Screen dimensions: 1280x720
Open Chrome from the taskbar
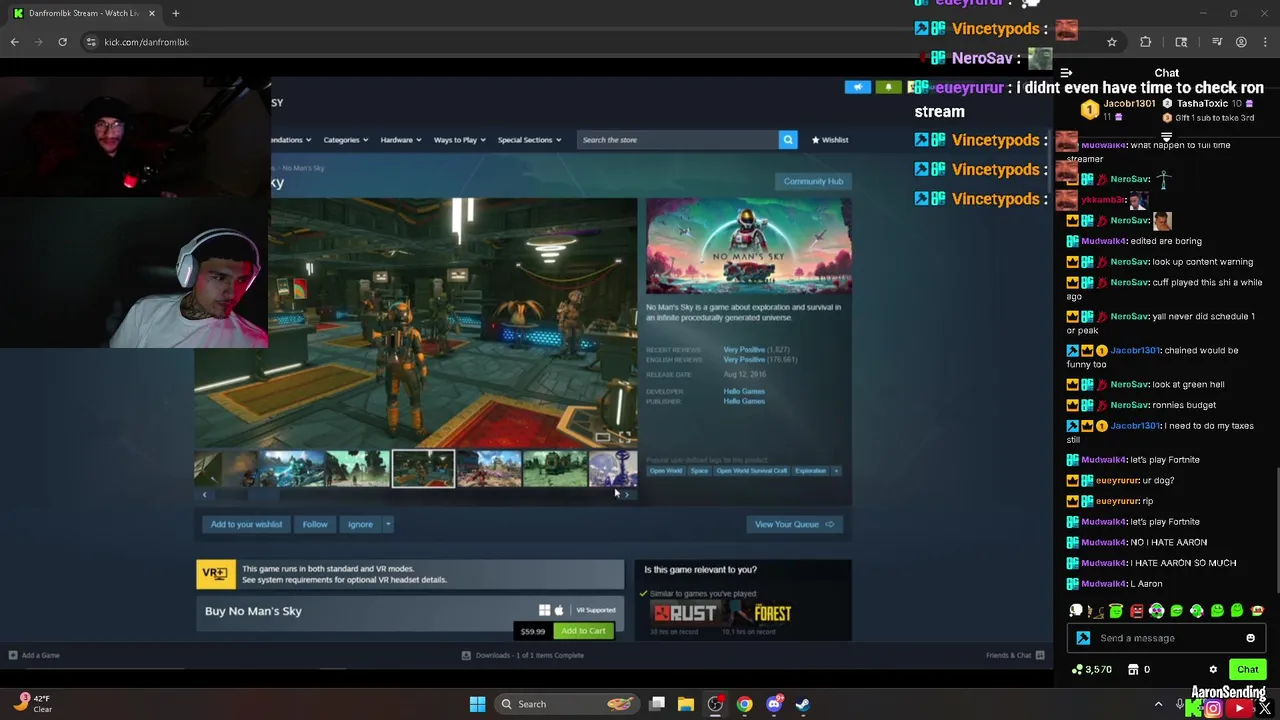coord(745,704)
